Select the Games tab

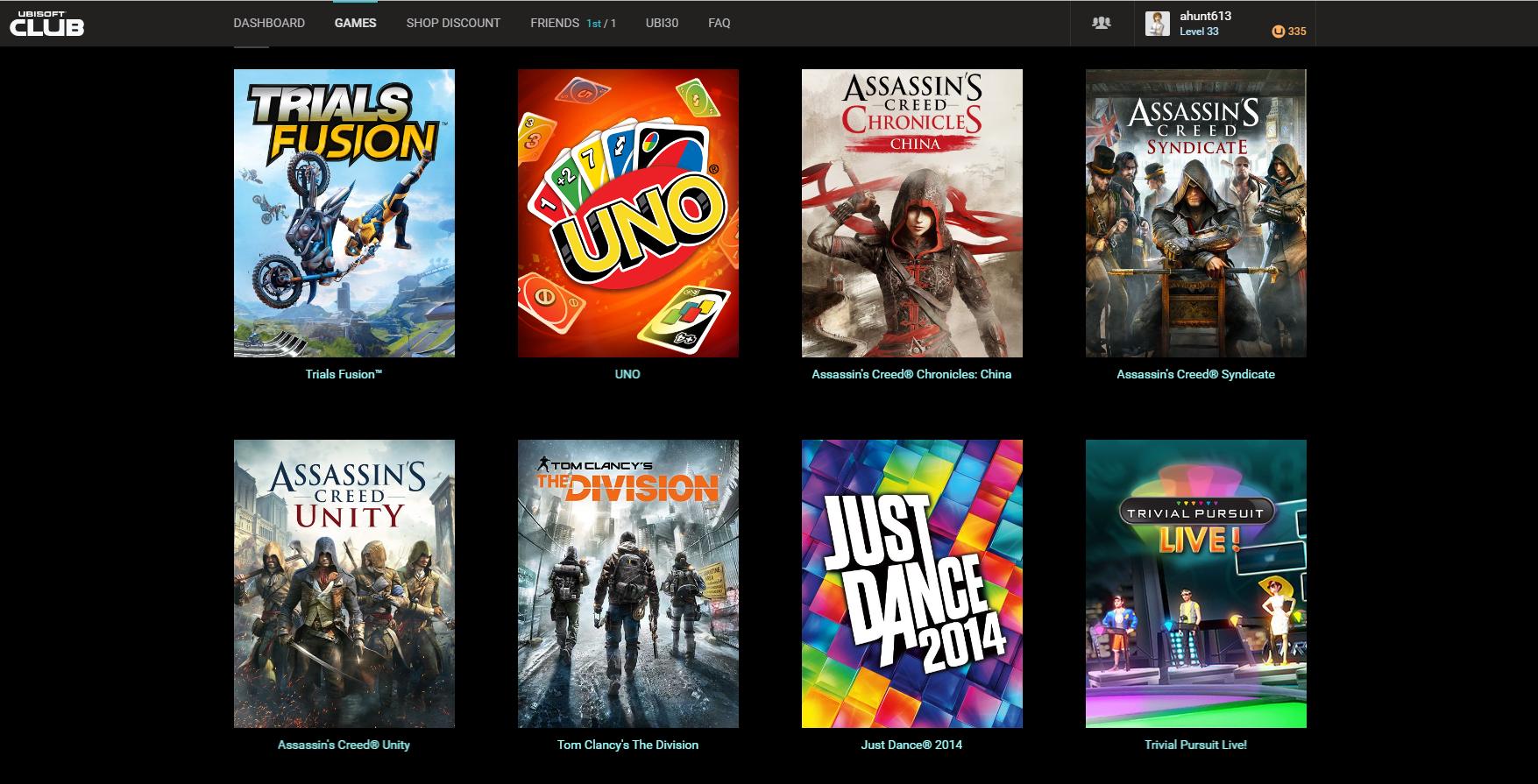click(x=356, y=23)
